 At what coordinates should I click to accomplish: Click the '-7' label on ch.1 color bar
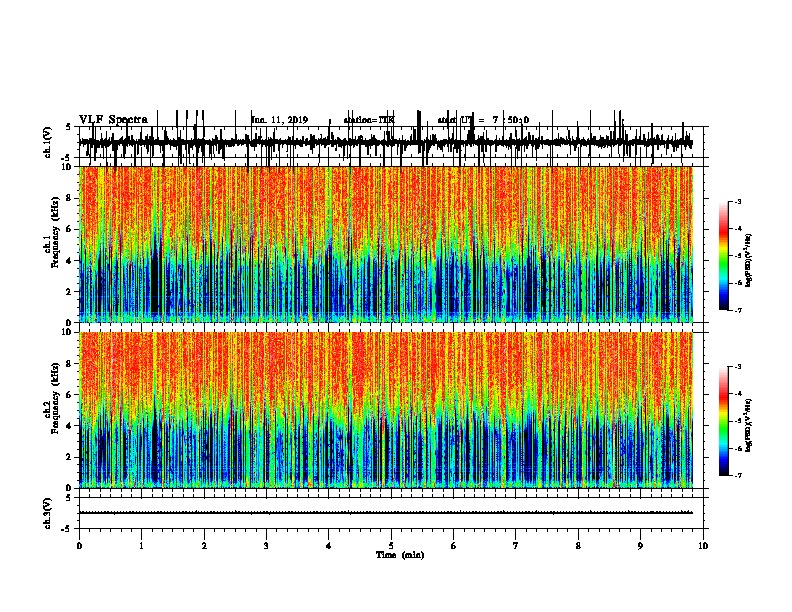tap(737, 310)
